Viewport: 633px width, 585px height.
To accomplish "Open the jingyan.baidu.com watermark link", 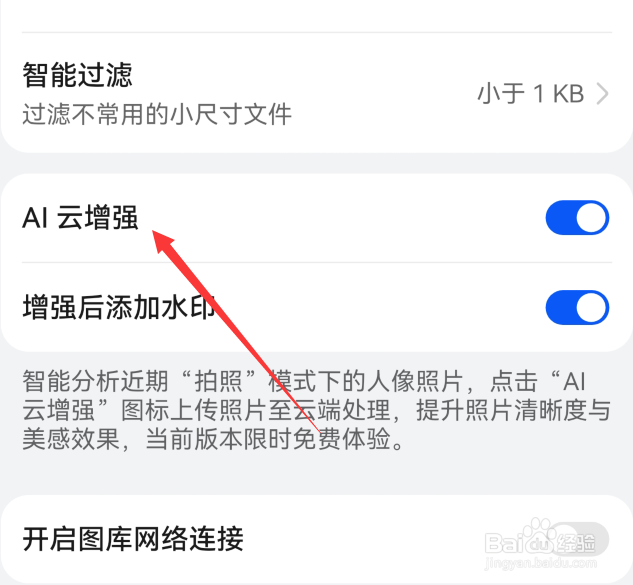I will coord(541,563).
